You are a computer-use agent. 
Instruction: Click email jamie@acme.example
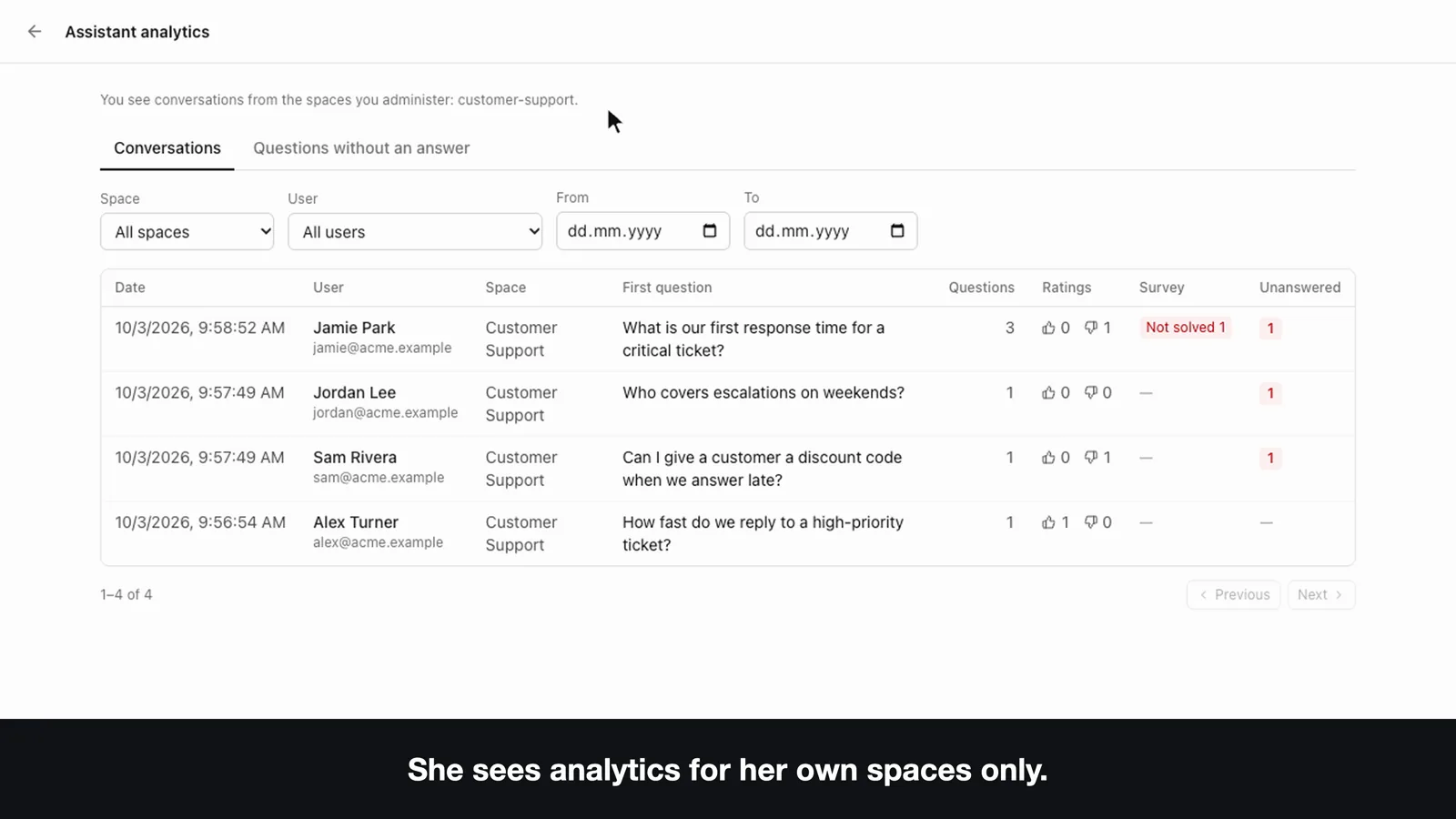click(x=382, y=348)
